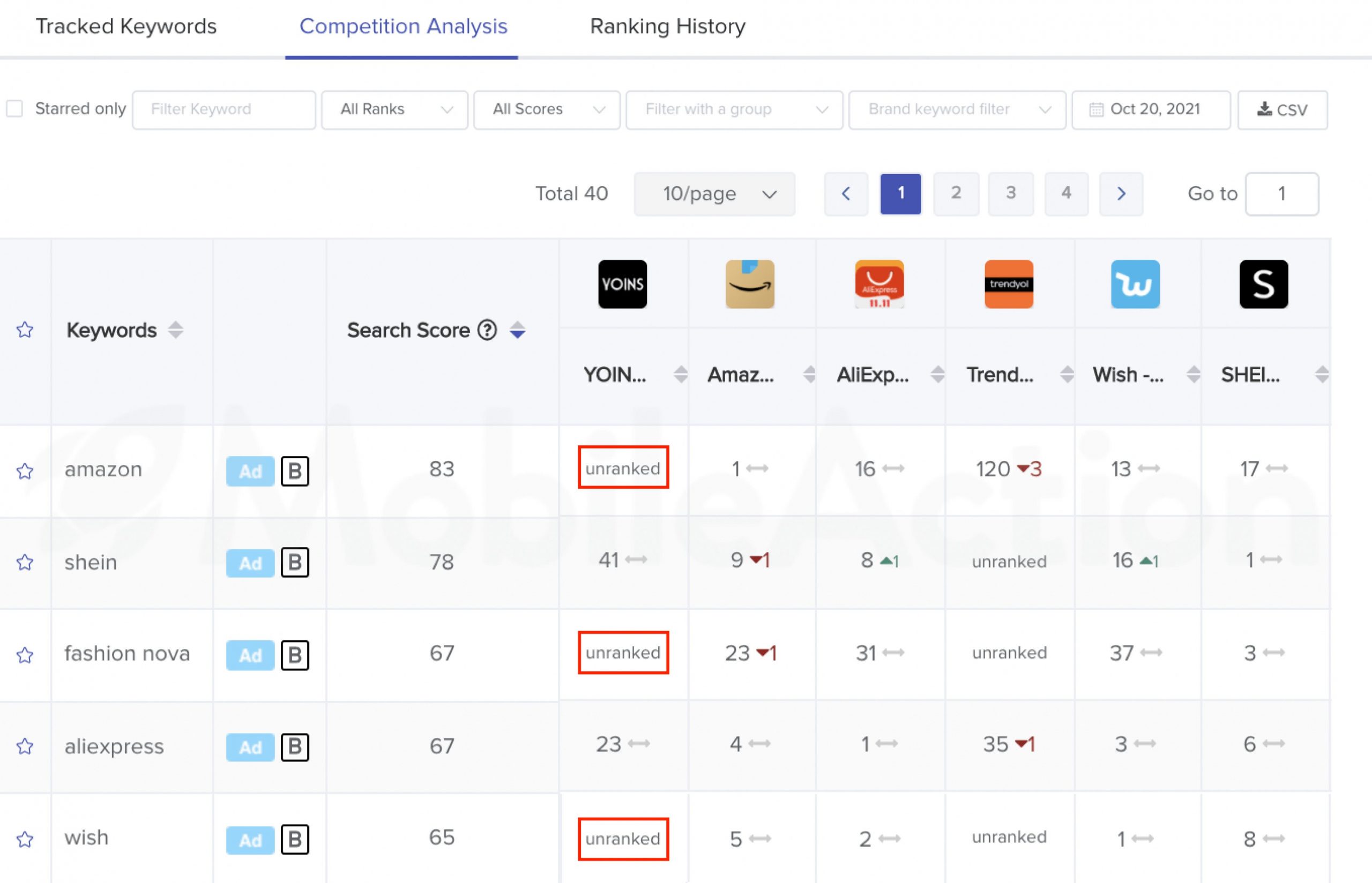Click the Ad badge for shein
This screenshot has height=883, width=1372.
(x=250, y=563)
